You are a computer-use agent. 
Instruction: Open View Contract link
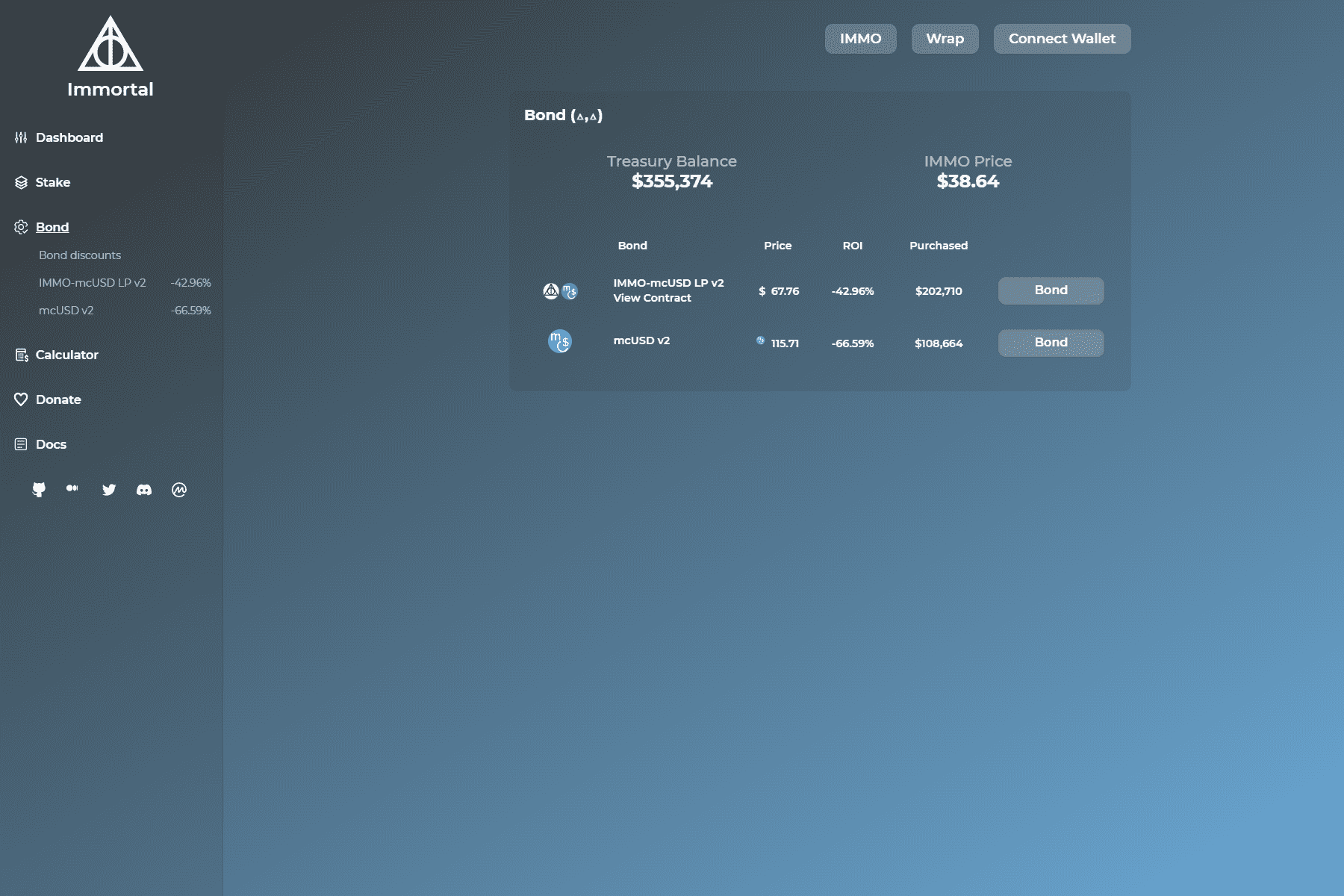pyautogui.click(x=651, y=297)
